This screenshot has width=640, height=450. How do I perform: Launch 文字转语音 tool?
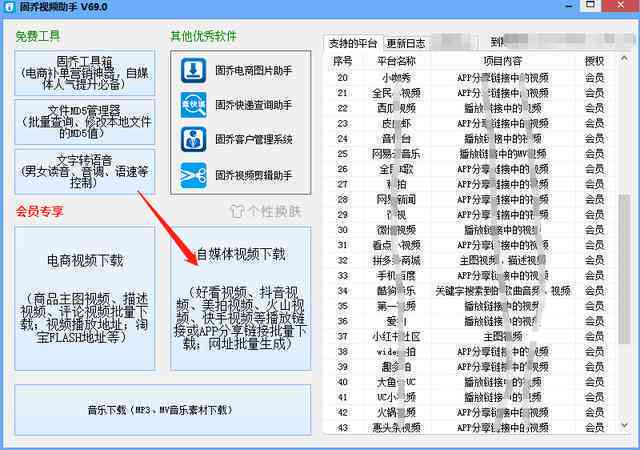pos(85,171)
